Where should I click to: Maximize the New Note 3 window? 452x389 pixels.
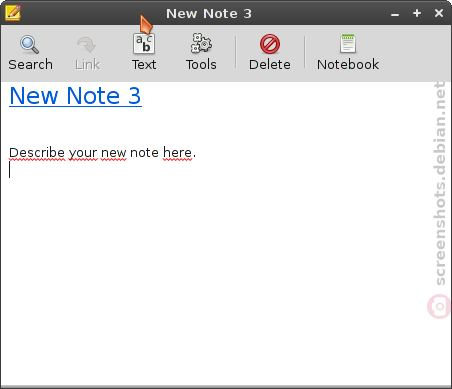pyautogui.click(x=417, y=13)
